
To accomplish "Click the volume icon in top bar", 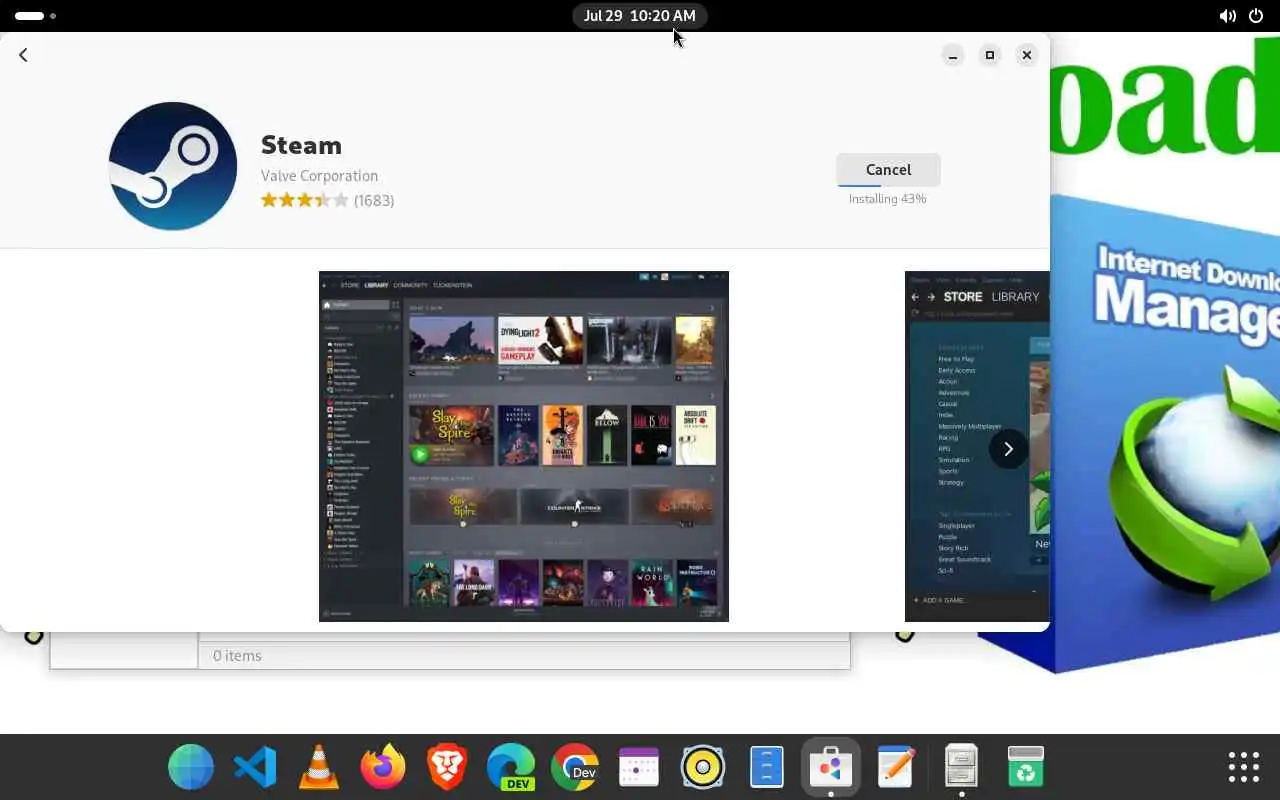I will (x=1227, y=16).
